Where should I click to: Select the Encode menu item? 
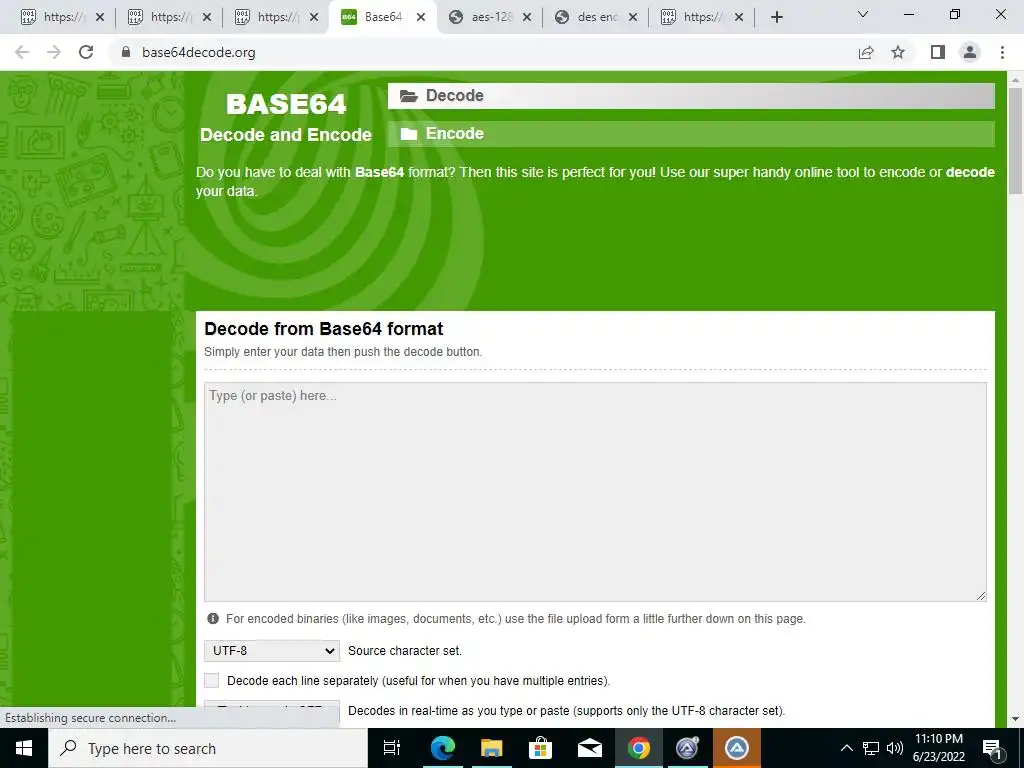pyautogui.click(x=691, y=134)
